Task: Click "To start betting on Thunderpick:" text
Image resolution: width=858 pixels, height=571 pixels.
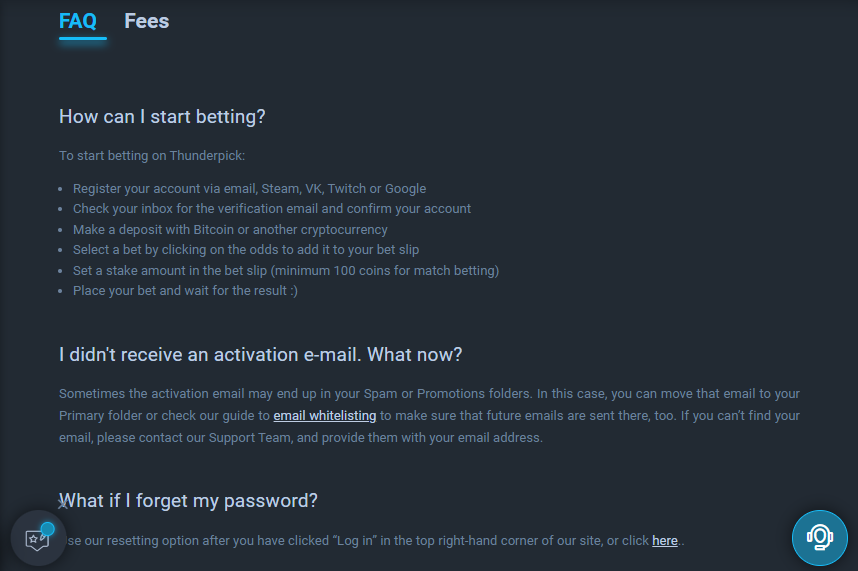Action: coord(152,156)
